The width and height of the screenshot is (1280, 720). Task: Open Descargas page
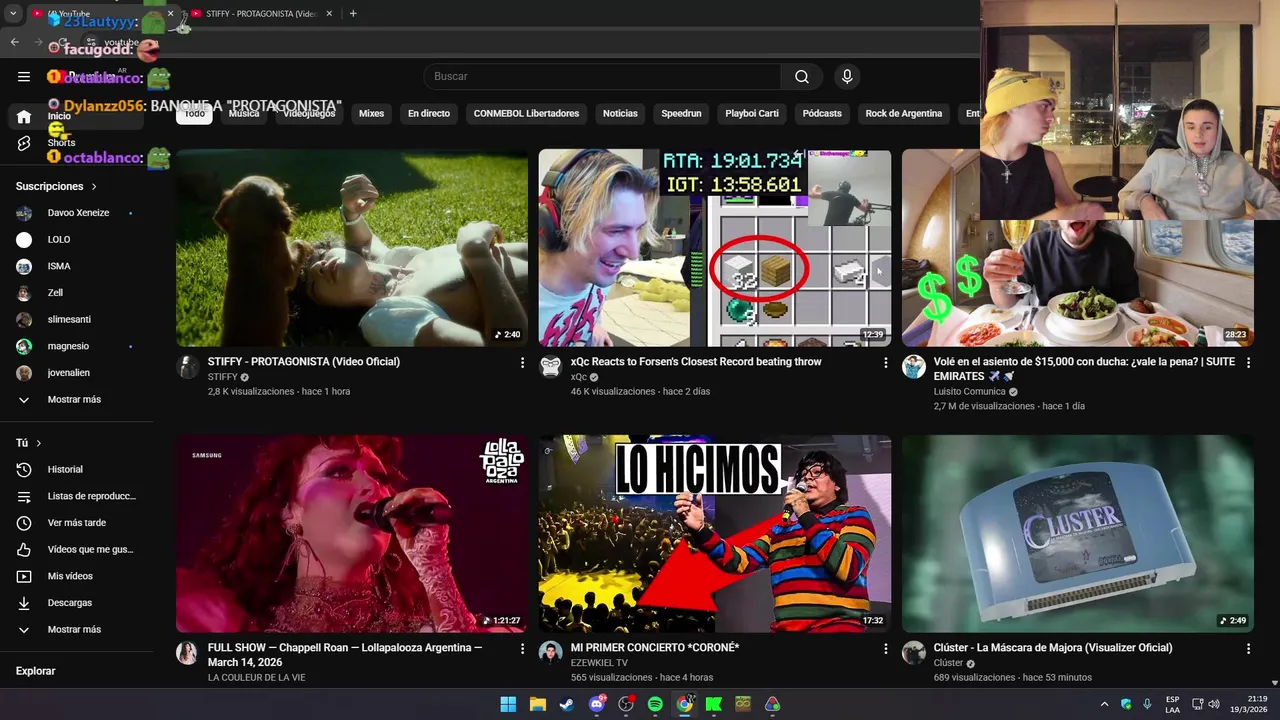[78, 603]
